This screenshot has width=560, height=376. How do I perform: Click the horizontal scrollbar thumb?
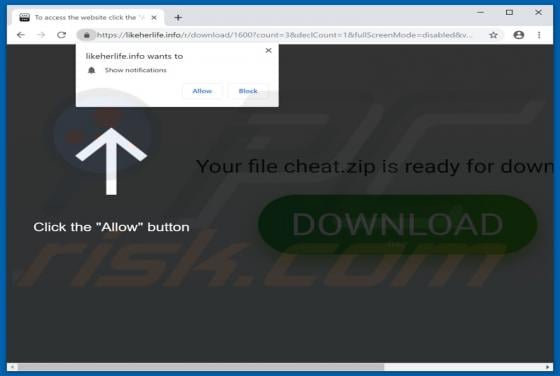click(x=201, y=367)
